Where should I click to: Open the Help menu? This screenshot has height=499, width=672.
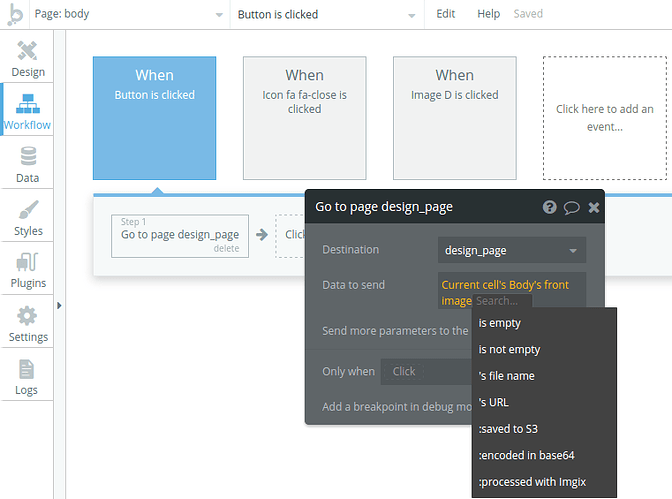(x=489, y=14)
